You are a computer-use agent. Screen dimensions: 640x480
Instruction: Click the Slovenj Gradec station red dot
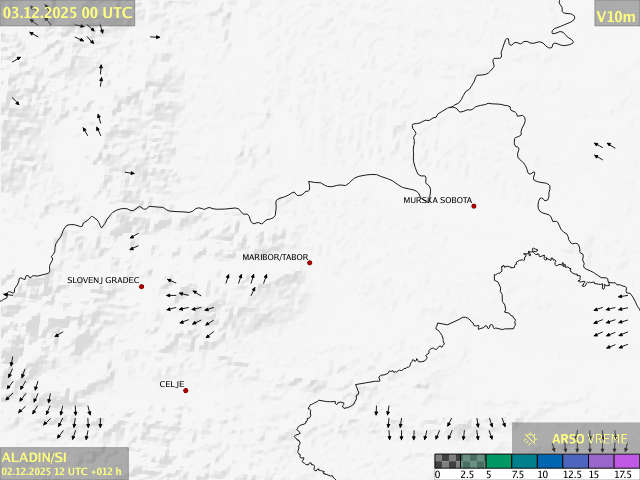pyautogui.click(x=141, y=287)
